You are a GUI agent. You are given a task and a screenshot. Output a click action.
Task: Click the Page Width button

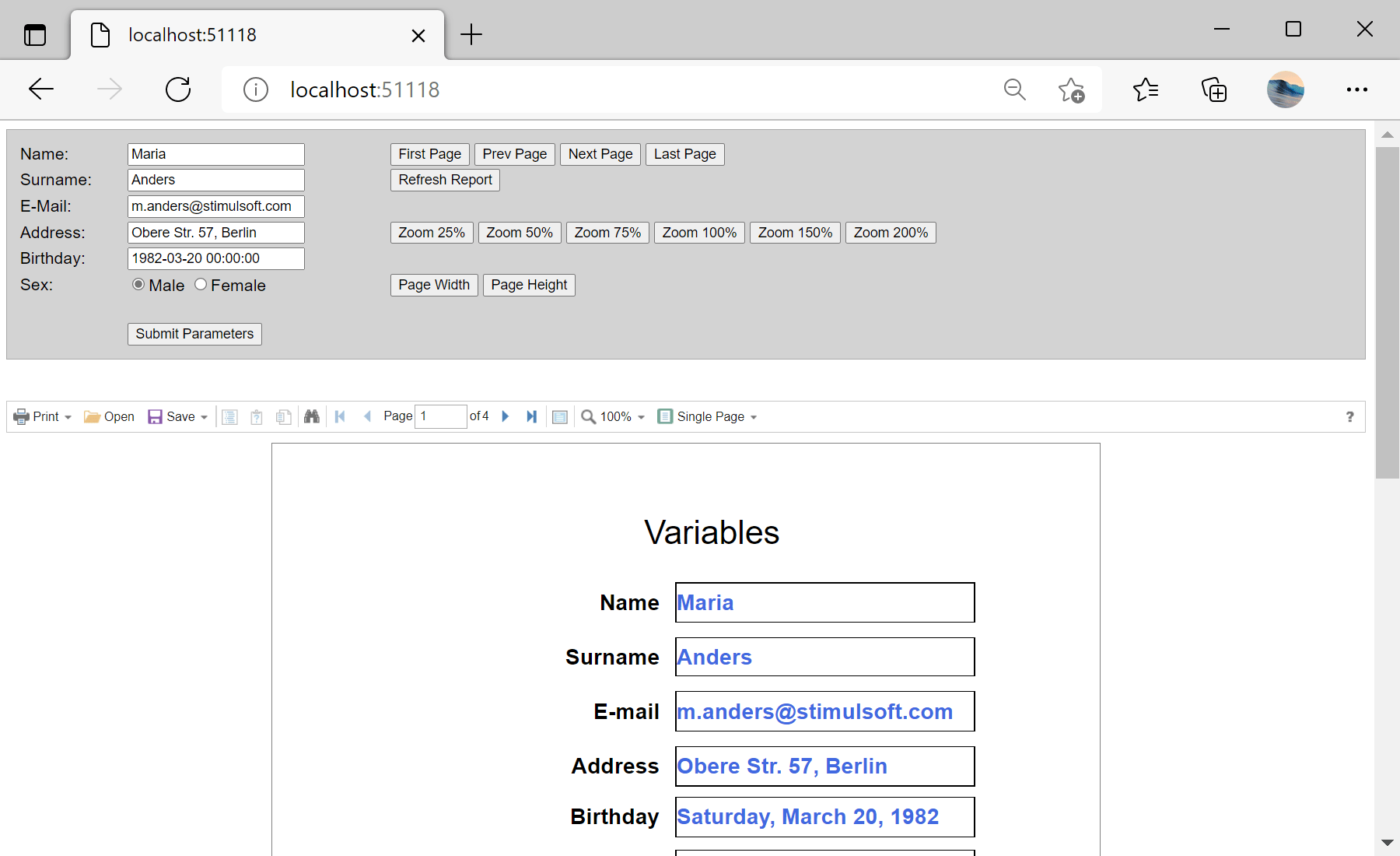tap(433, 285)
